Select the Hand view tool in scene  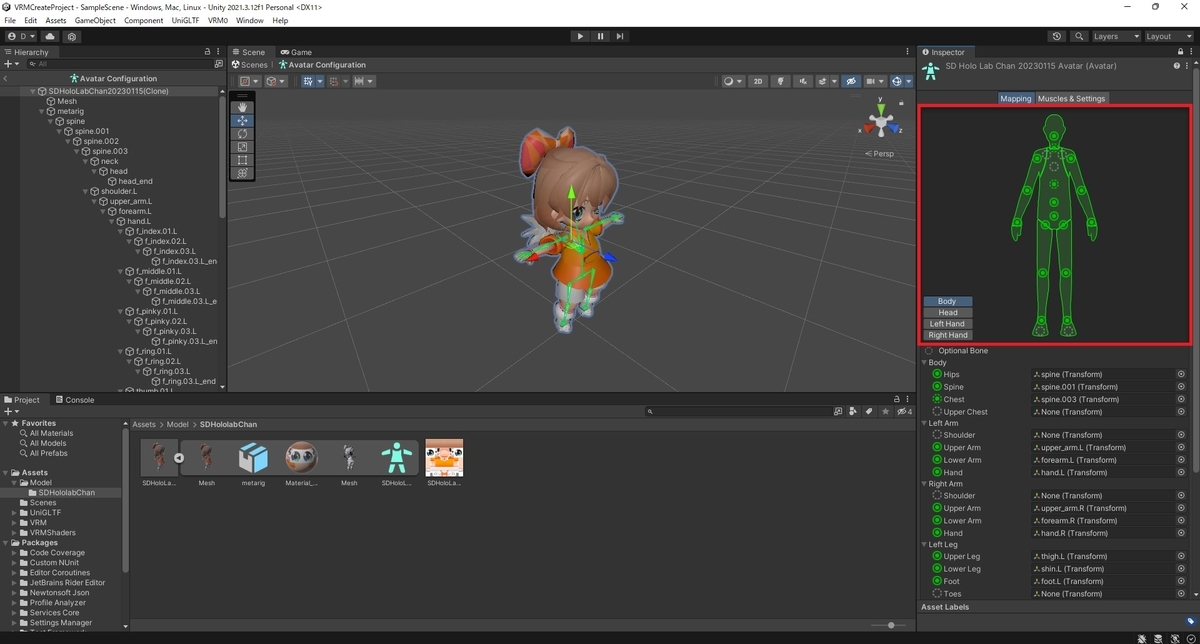coord(242,108)
